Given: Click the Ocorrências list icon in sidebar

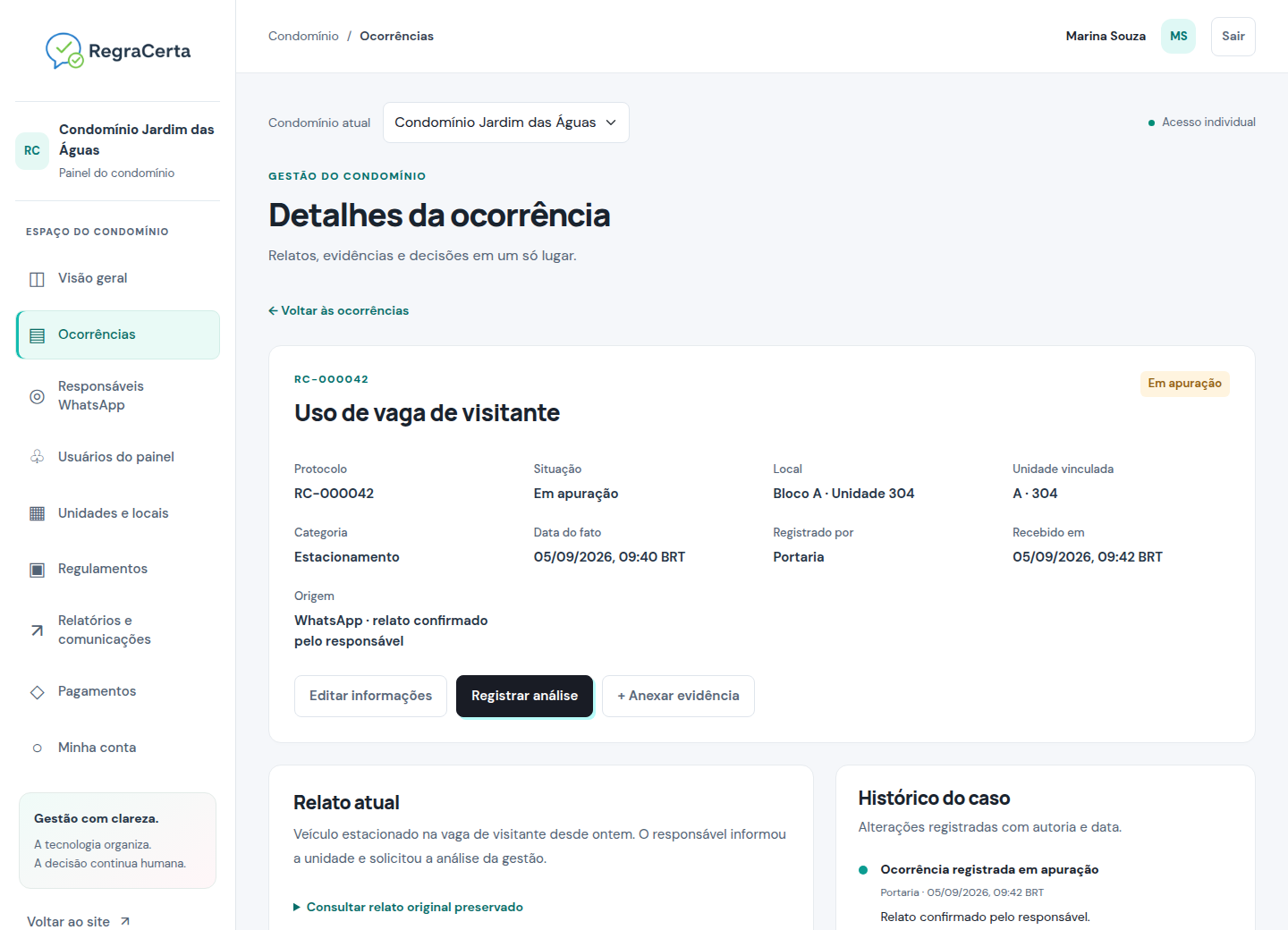Looking at the screenshot, I should point(37,335).
